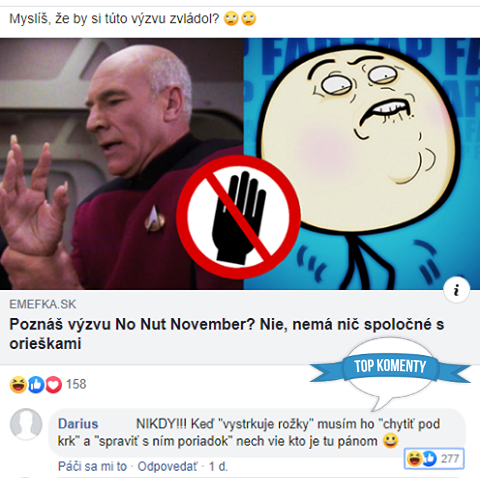The width and height of the screenshot is (480, 478).
Task: Open the Picard photo thumbnail
Action: (x=122, y=164)
